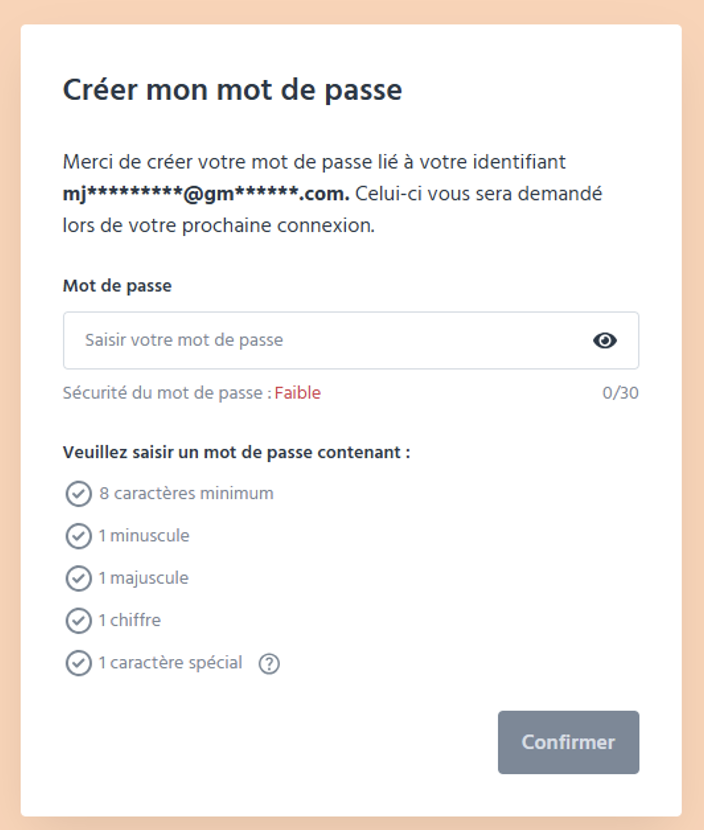The image size is (704, 830).
Task: Open the special character help question mark
Action: pyautogui.click(x=269, y=663)
